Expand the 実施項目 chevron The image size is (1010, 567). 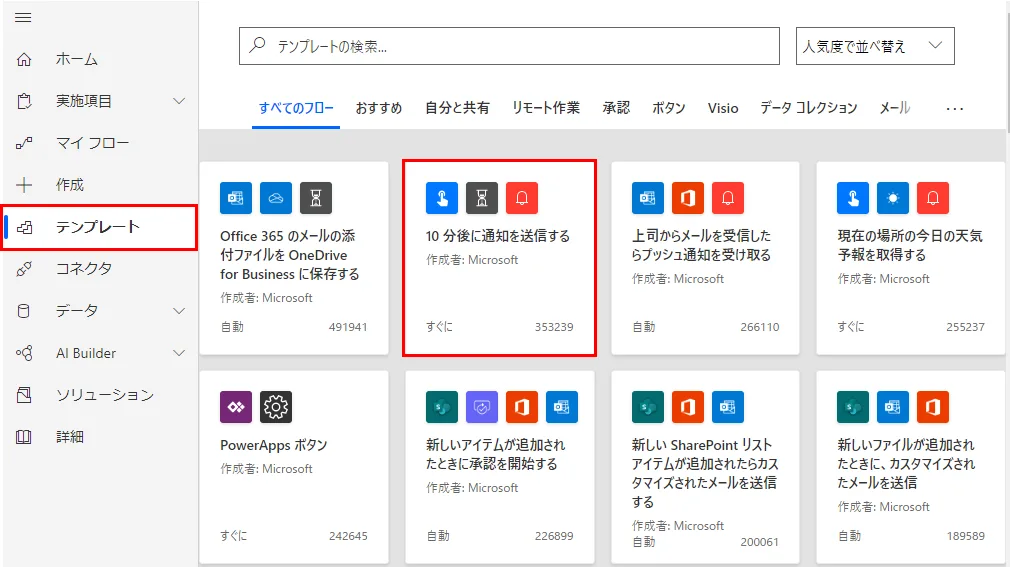pyautogui.click(x=179, y=101)
